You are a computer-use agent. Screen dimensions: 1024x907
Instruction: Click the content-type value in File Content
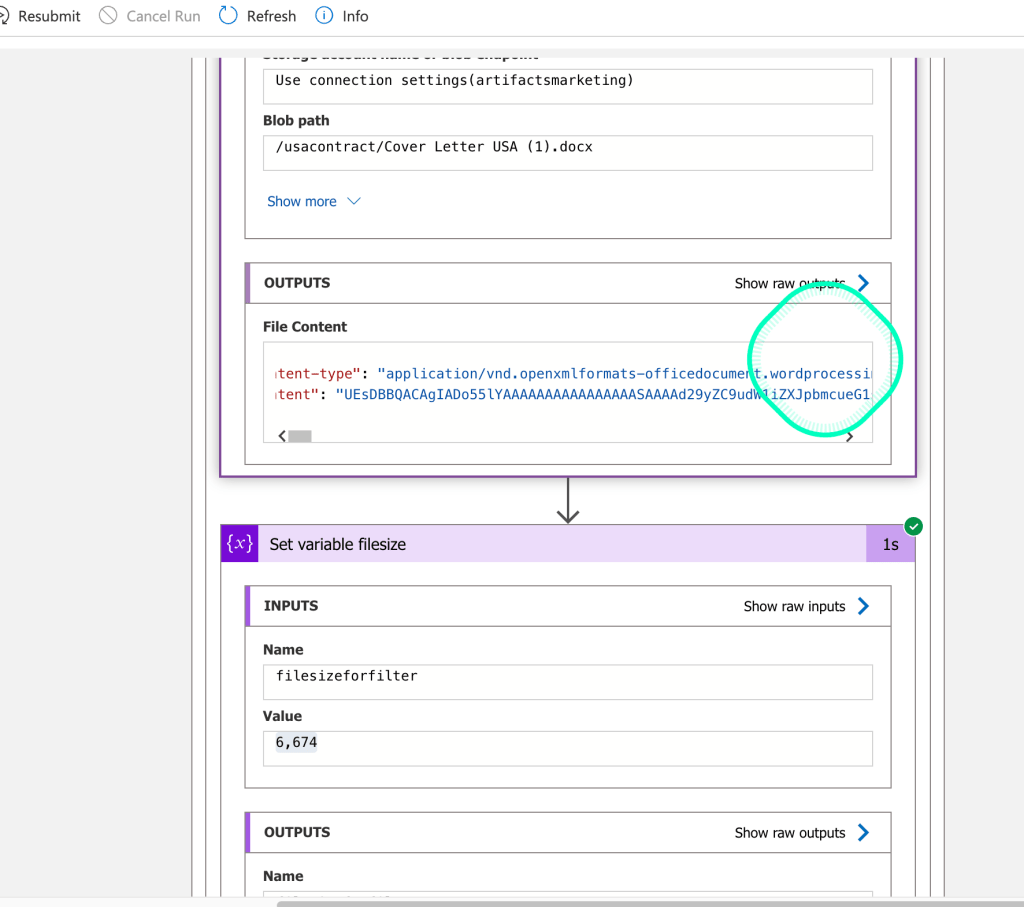point(624,374)
